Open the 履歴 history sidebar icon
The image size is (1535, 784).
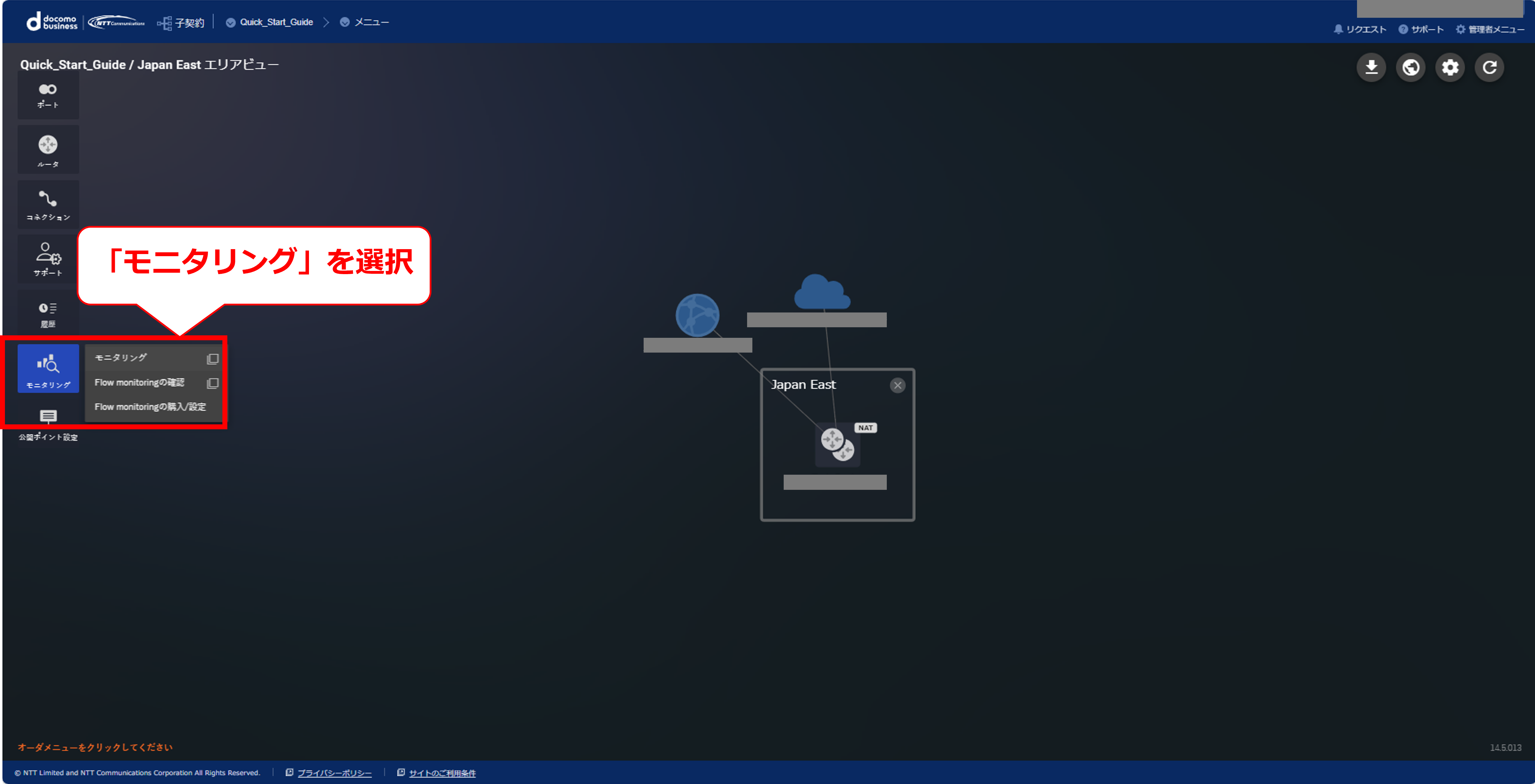click(x=48, y=314)
